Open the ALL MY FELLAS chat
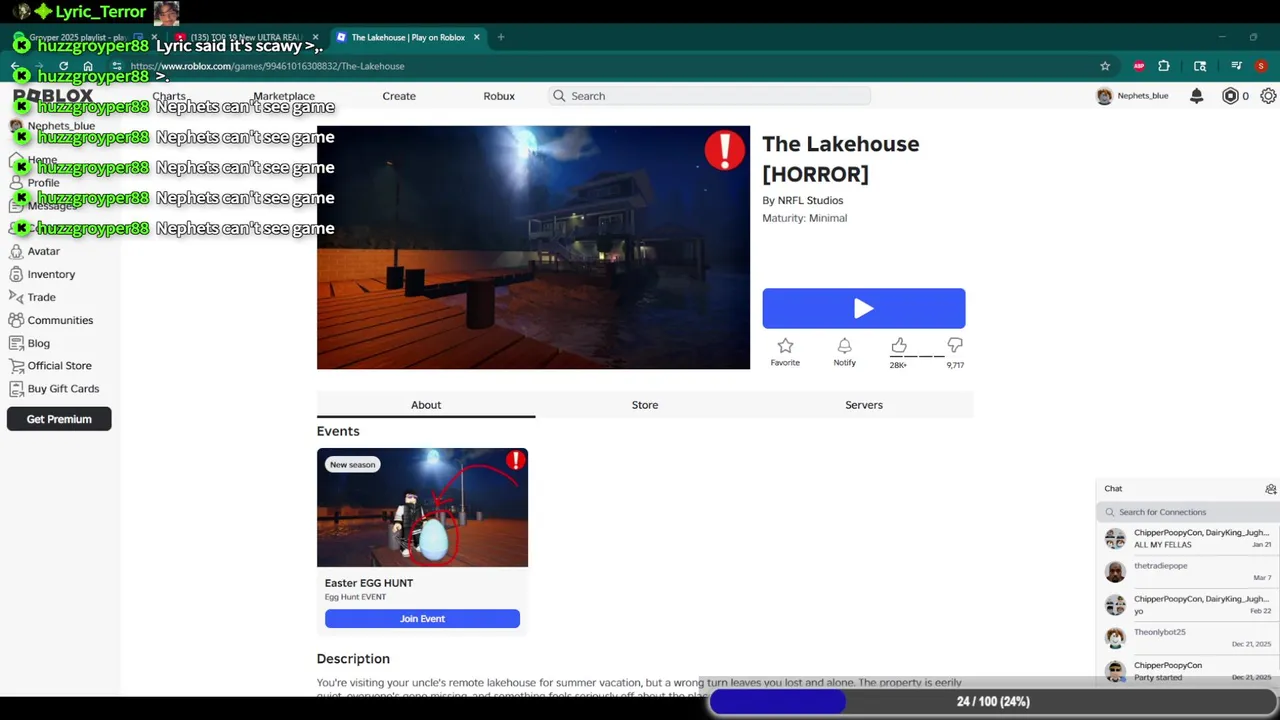1280x720 pixels. coord(1188,539)
